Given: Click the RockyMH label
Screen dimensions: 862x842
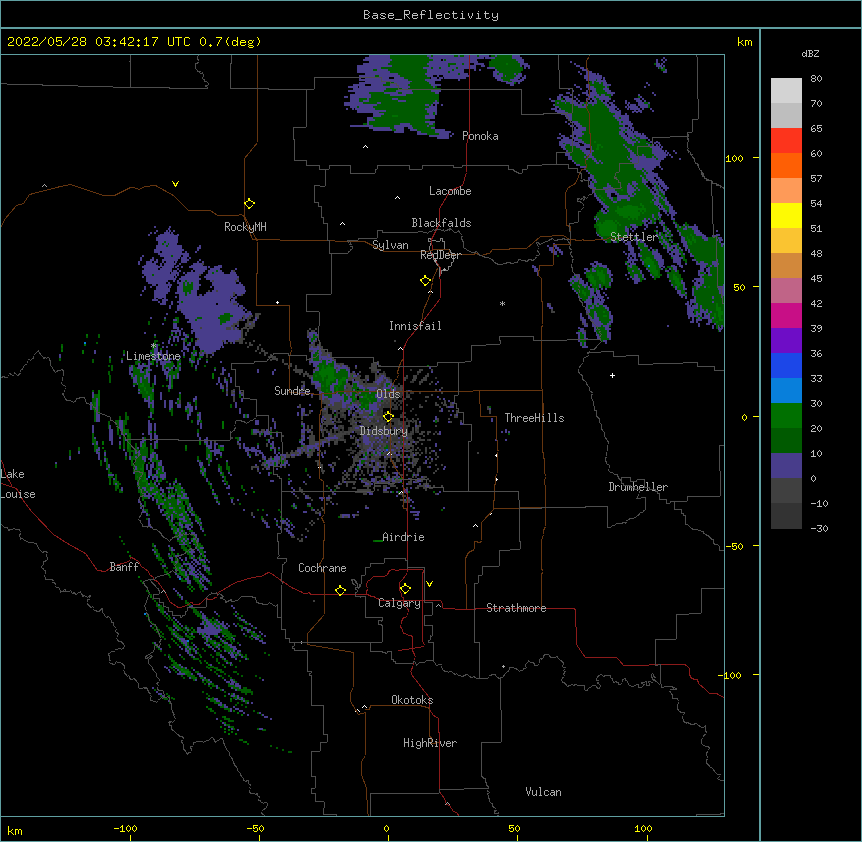Looking at the screenshot, I should [x=245, y=227].
